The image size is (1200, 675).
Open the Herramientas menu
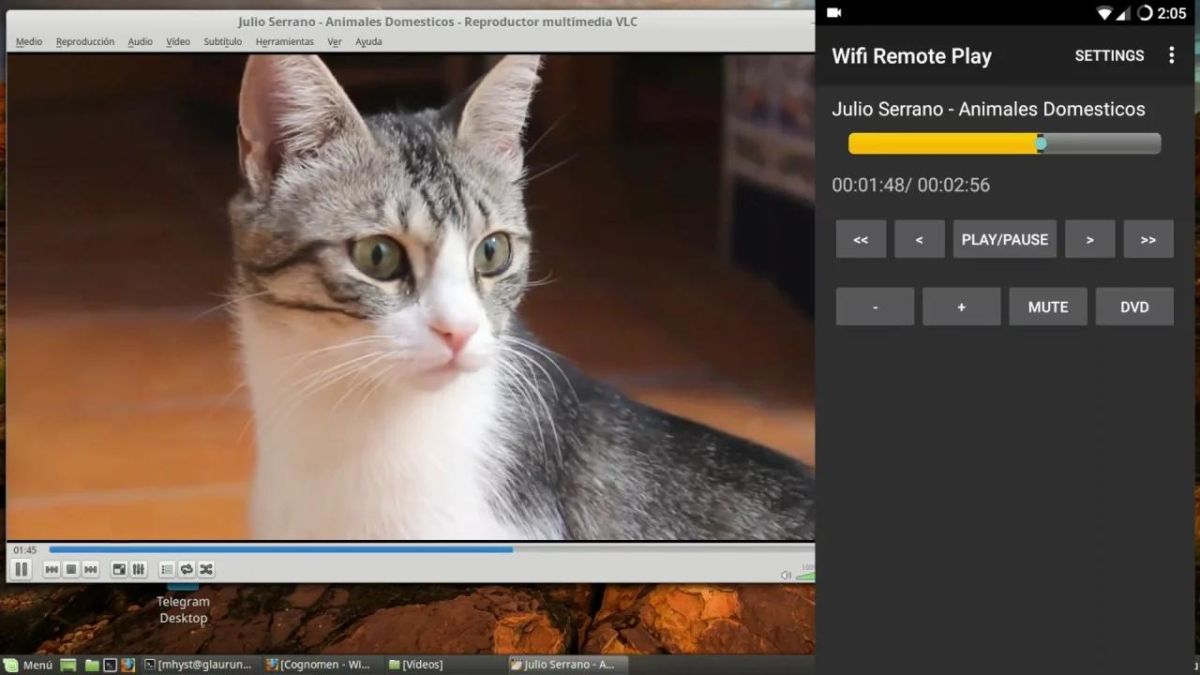284,42
